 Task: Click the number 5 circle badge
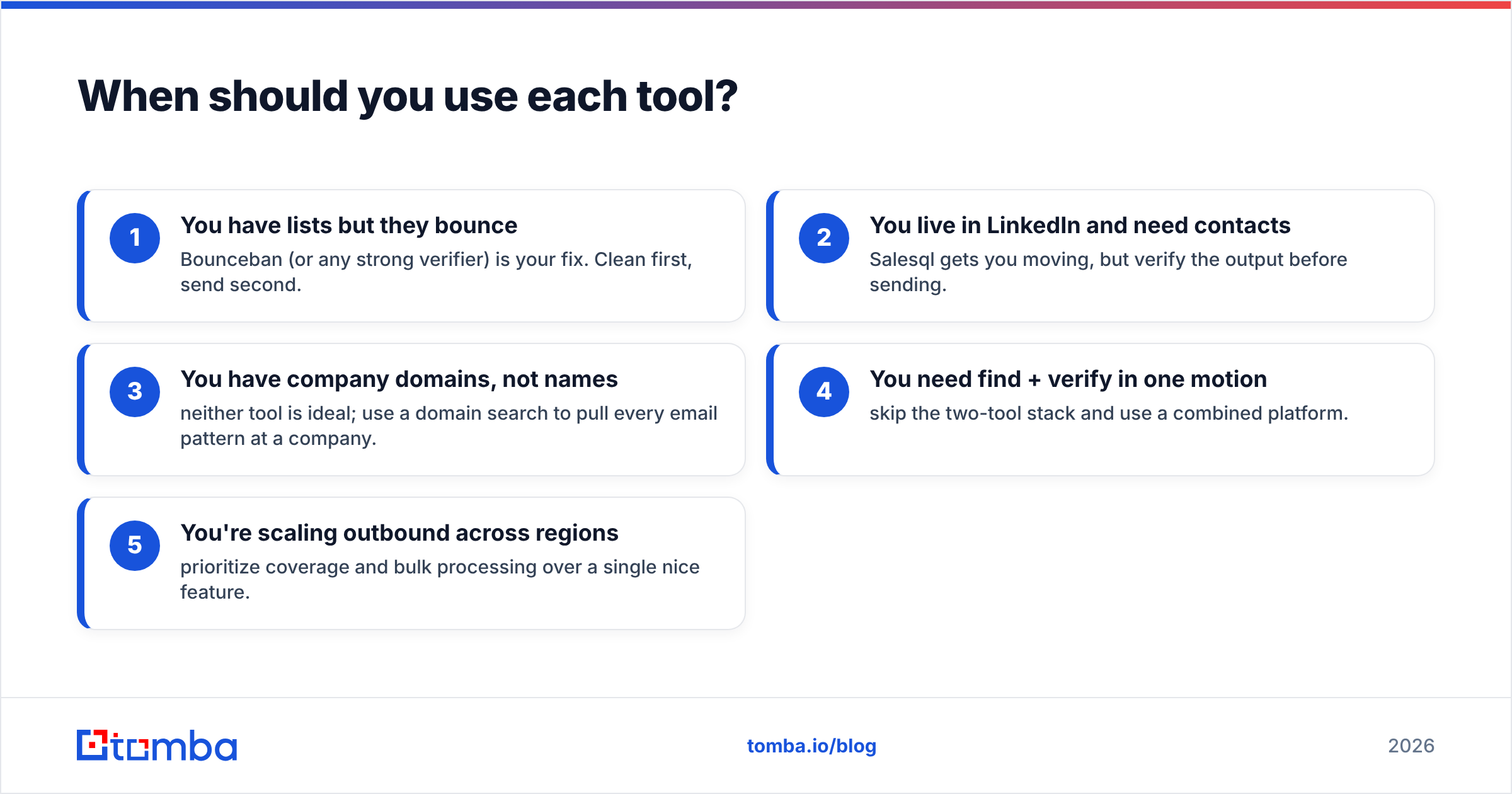[135, 546]
